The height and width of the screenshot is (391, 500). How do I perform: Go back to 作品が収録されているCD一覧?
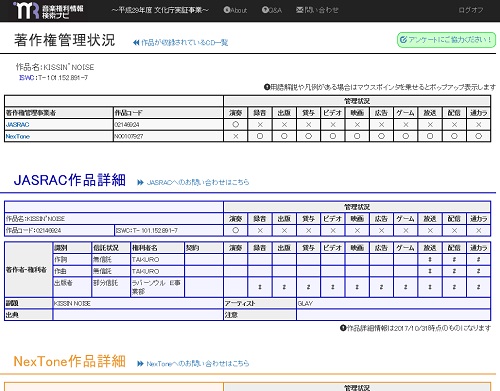(184, 42)
